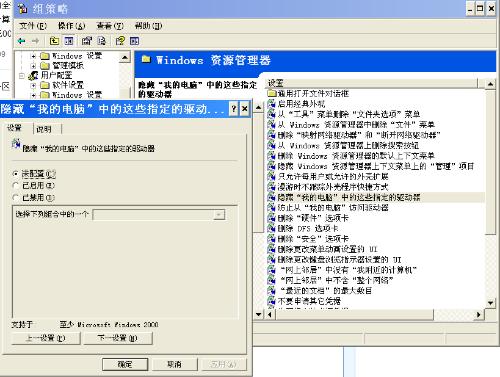The height and width of the screenshot is (377, 500).
Task: Click the 取消 button
Action: (174, 364)
